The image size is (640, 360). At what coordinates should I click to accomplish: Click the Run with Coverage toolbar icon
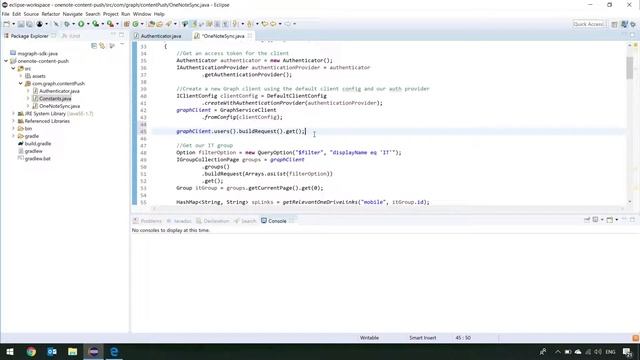coord(95,24)
